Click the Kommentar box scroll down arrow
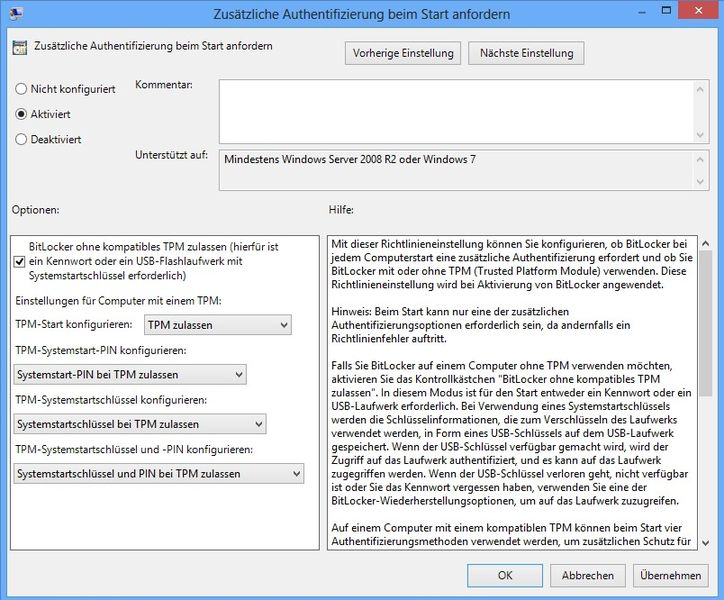This screenshot has width=724, height=600. 700,135
